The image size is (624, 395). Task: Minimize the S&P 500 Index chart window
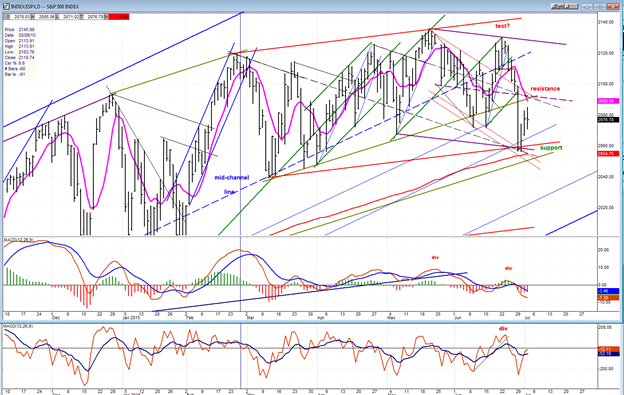tap(586, 6)
